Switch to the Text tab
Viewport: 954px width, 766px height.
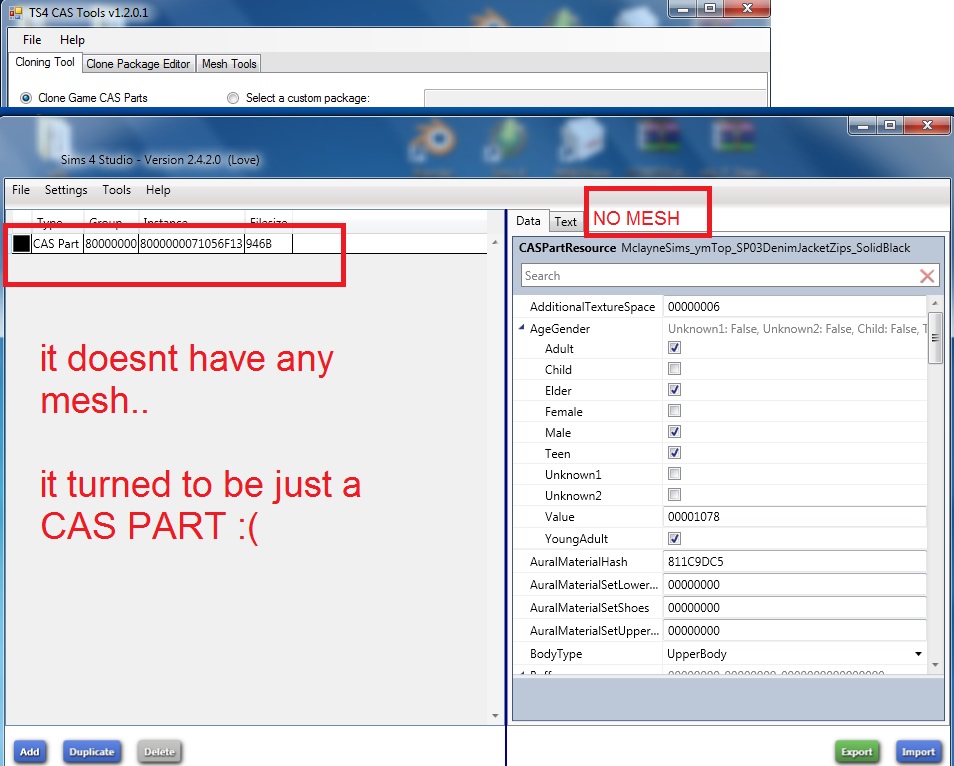(x=565, y=221)
